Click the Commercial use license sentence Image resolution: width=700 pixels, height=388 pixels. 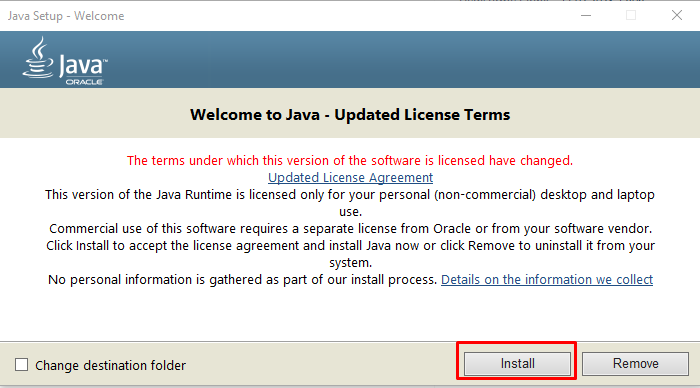click(350, 229)
